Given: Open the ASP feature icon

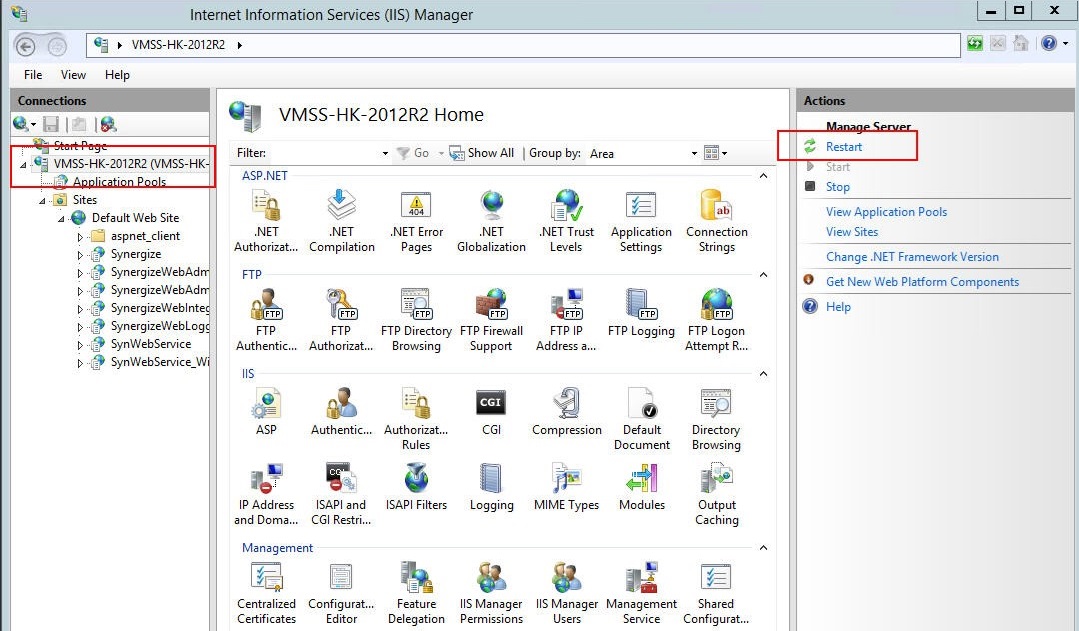Looking at the screenshot, I should [266, 411].
